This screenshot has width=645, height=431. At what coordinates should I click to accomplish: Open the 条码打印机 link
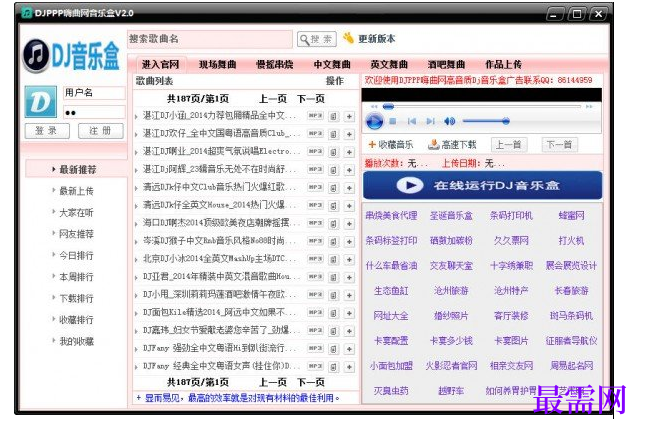point(511,216)
